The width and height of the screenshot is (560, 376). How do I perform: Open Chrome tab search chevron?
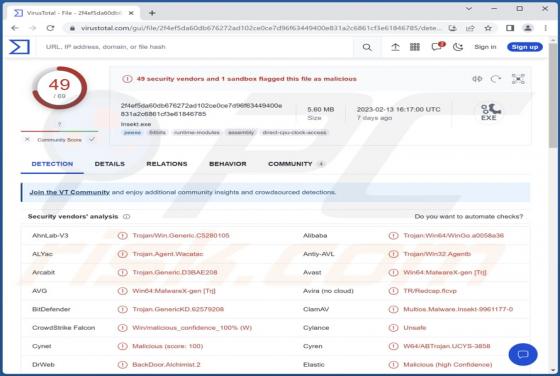pyautogui.click(x=469, y=9)
